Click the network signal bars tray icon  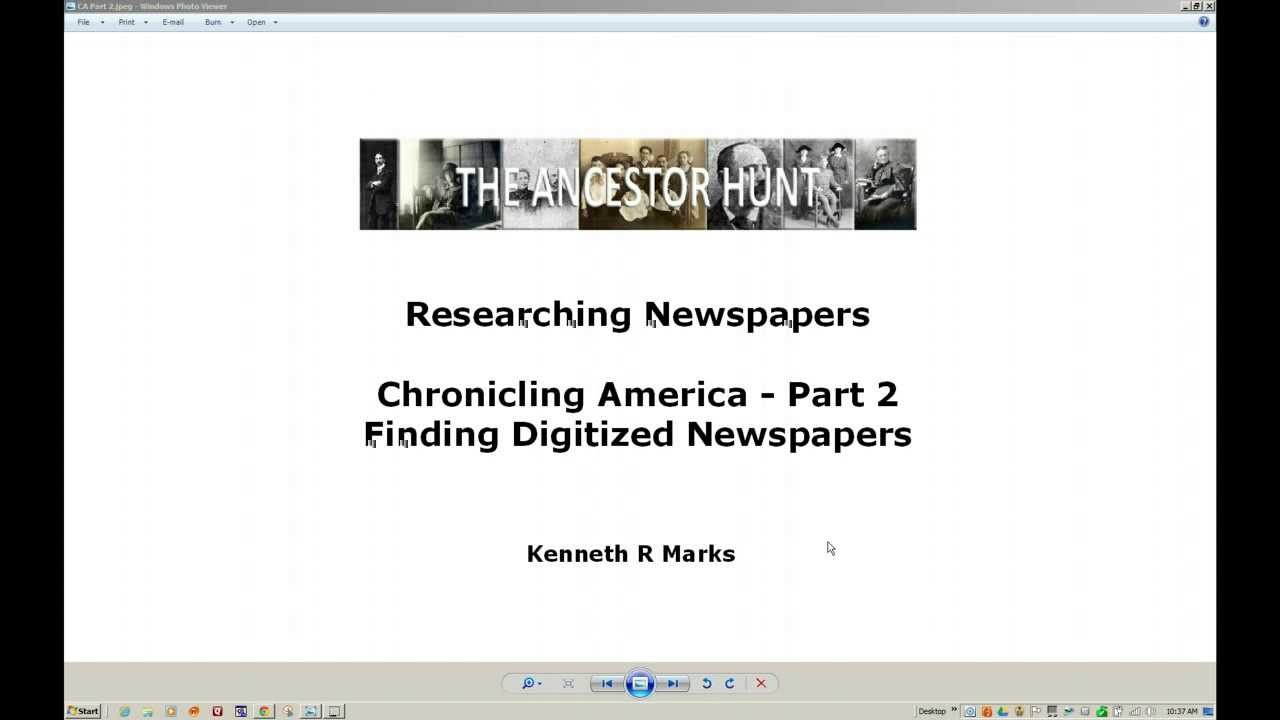click(x=1135, y=711)
